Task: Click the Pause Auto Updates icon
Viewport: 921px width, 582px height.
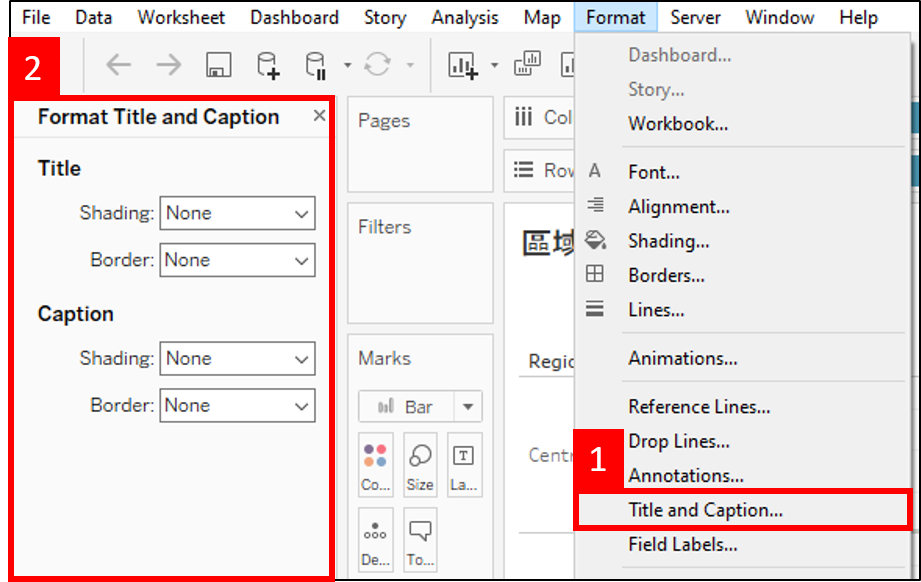Action: [x=315, y=66]
